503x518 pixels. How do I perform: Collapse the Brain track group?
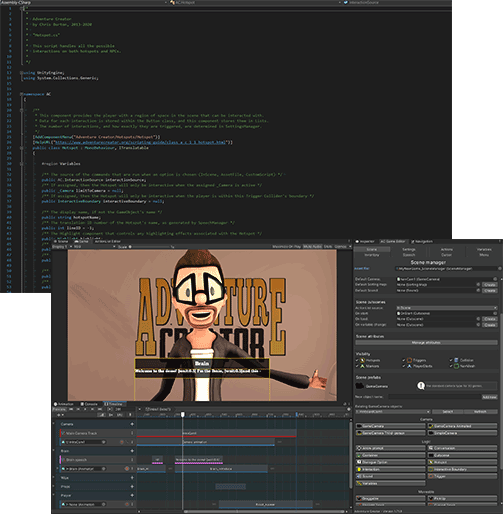point(54,451)
